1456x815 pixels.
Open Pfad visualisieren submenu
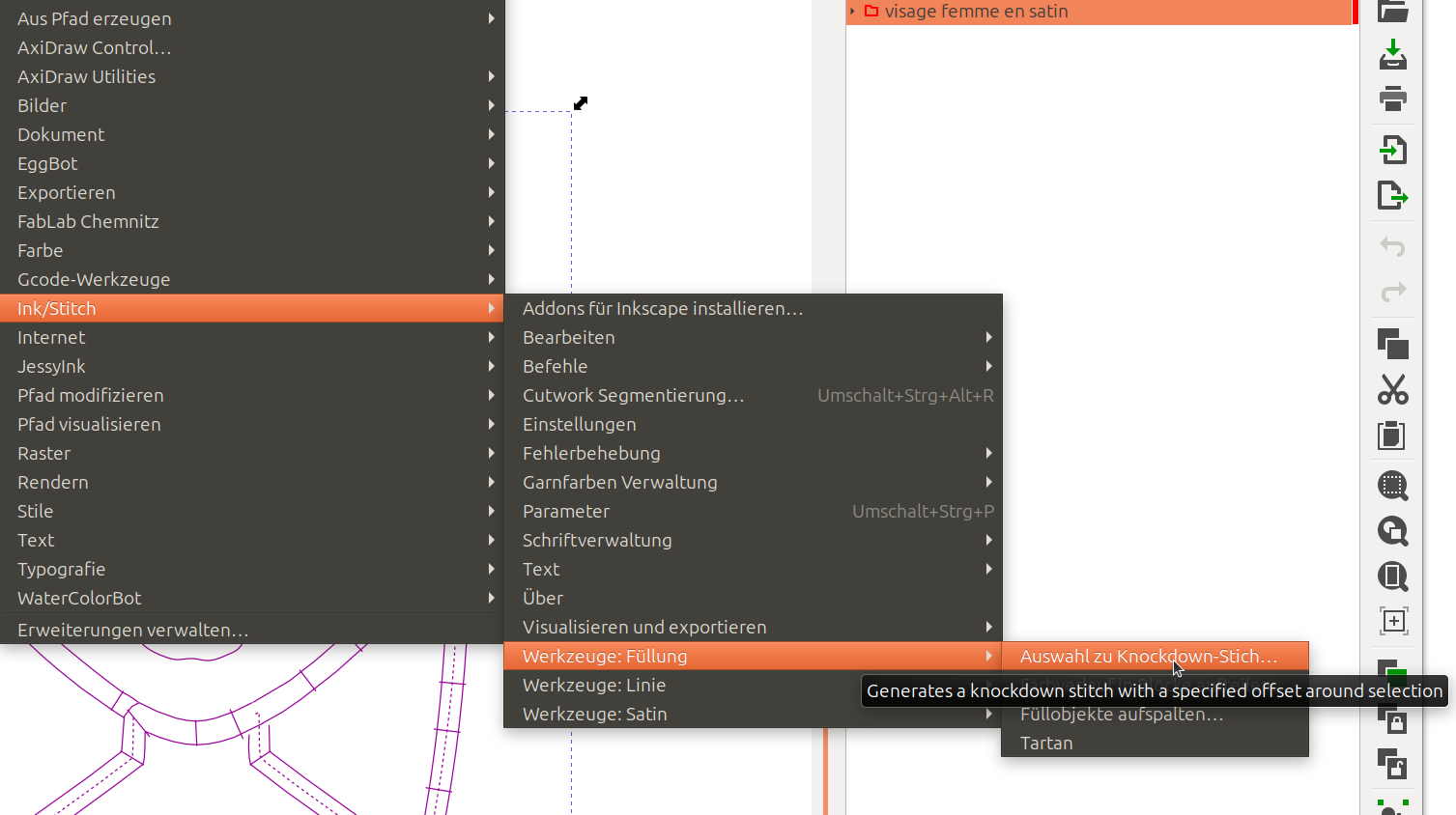click(252, 424)
